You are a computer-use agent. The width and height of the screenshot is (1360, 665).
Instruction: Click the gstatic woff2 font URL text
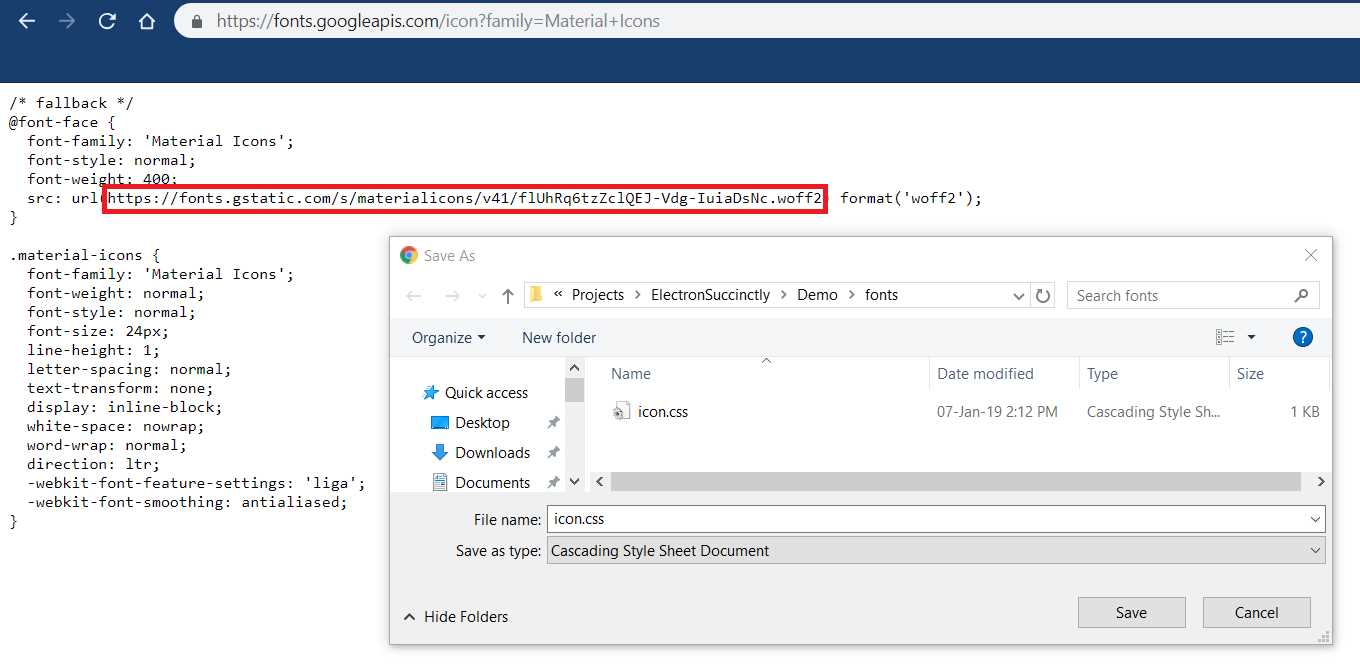464,199
